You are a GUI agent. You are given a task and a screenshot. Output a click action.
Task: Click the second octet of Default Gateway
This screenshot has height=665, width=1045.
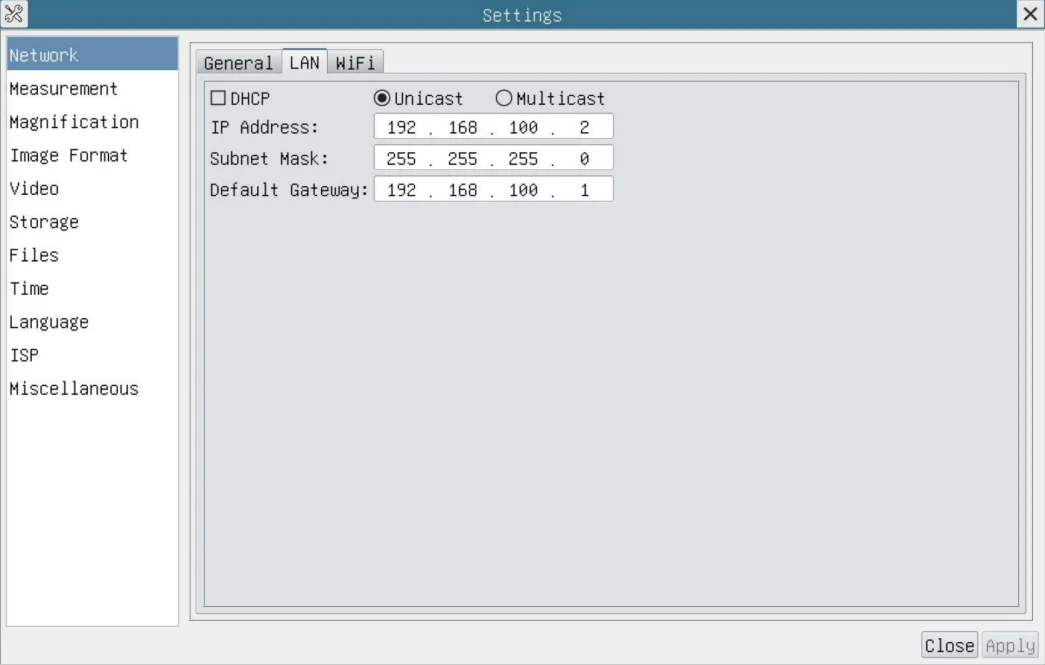[x=463, y=190]
